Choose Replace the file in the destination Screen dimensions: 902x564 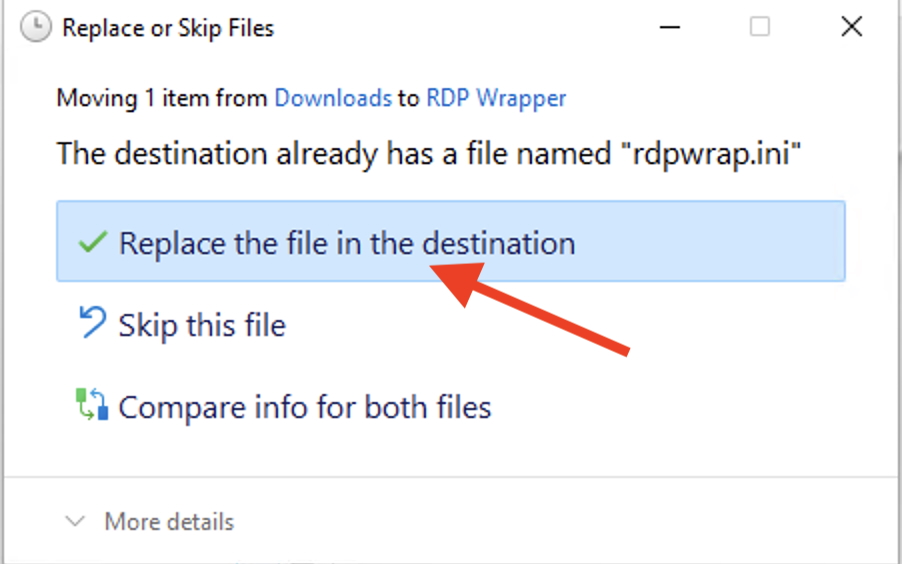pos(450,241)
